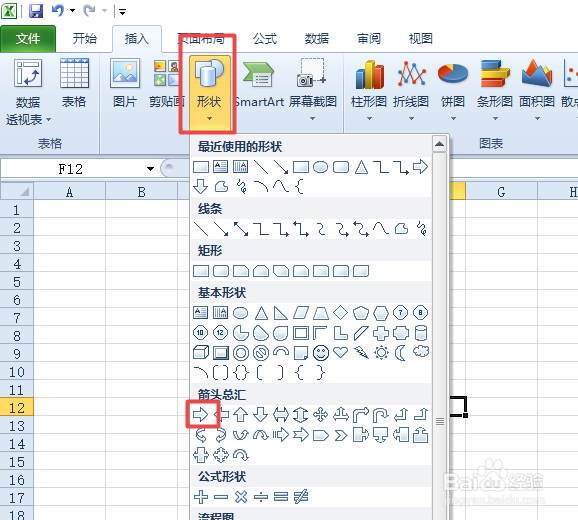Switch to the 公式 ribbon tab
The height and width of the screenshot is (520, 578).
[265, 39]
